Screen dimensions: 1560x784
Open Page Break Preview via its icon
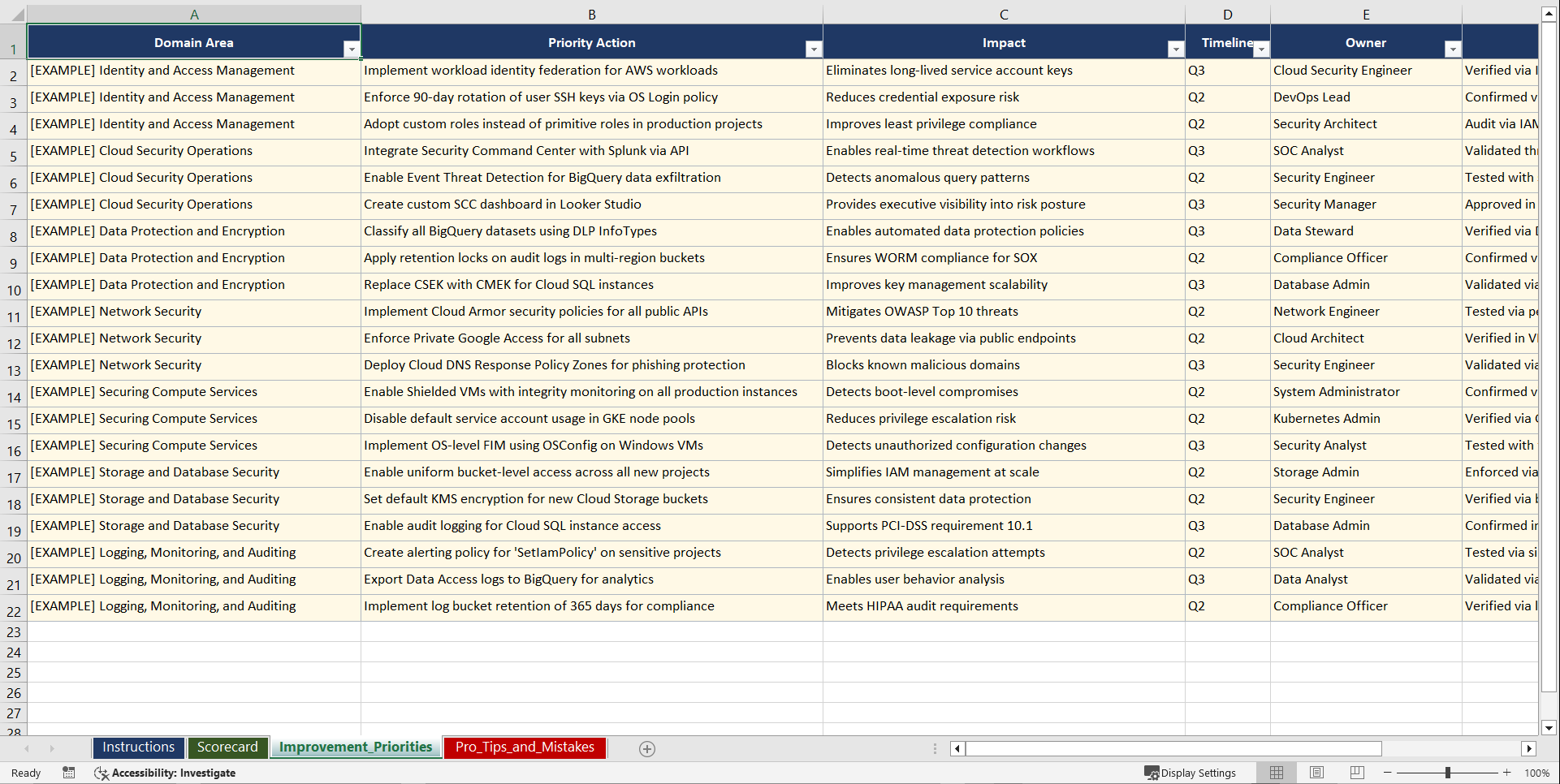[x=1356, y=773]
